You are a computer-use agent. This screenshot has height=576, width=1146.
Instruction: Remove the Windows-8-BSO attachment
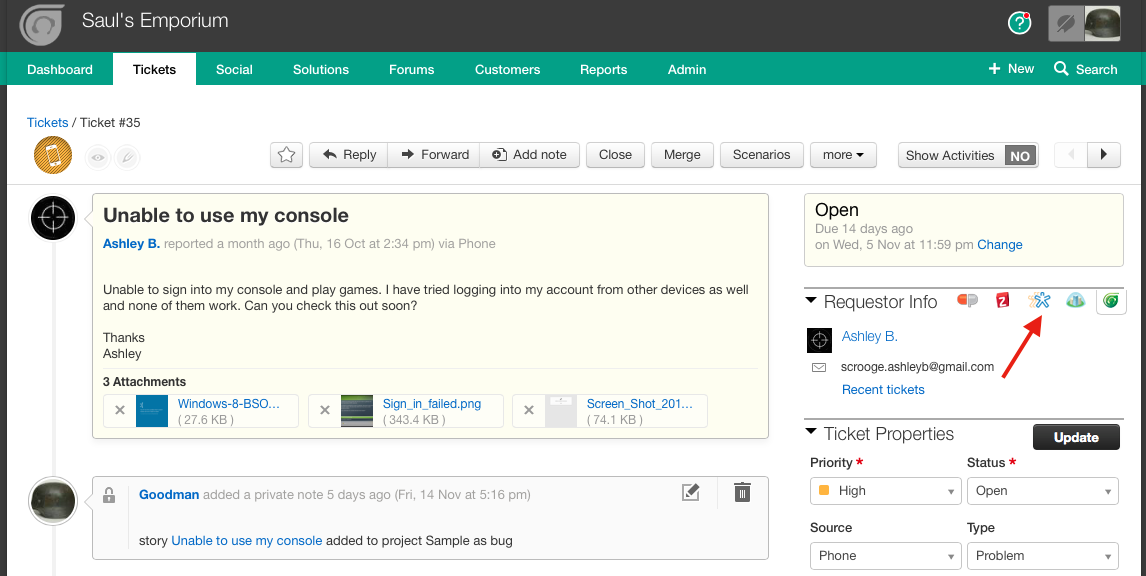point(120,411)
